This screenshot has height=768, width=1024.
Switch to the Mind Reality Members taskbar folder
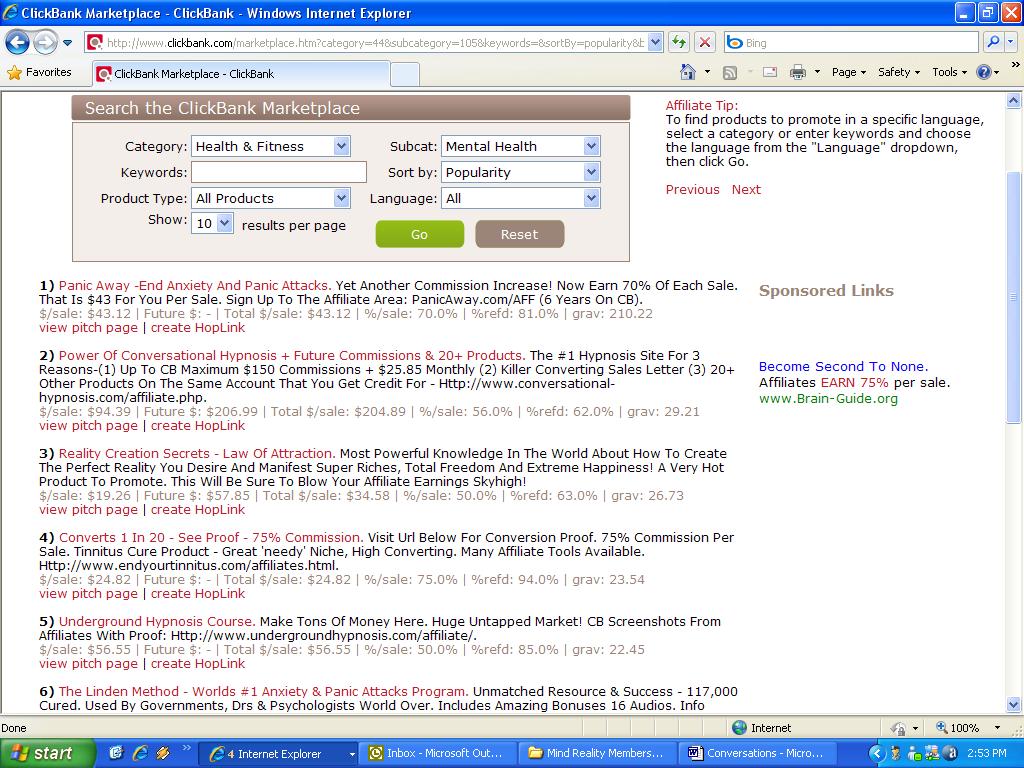coord(597,754)
